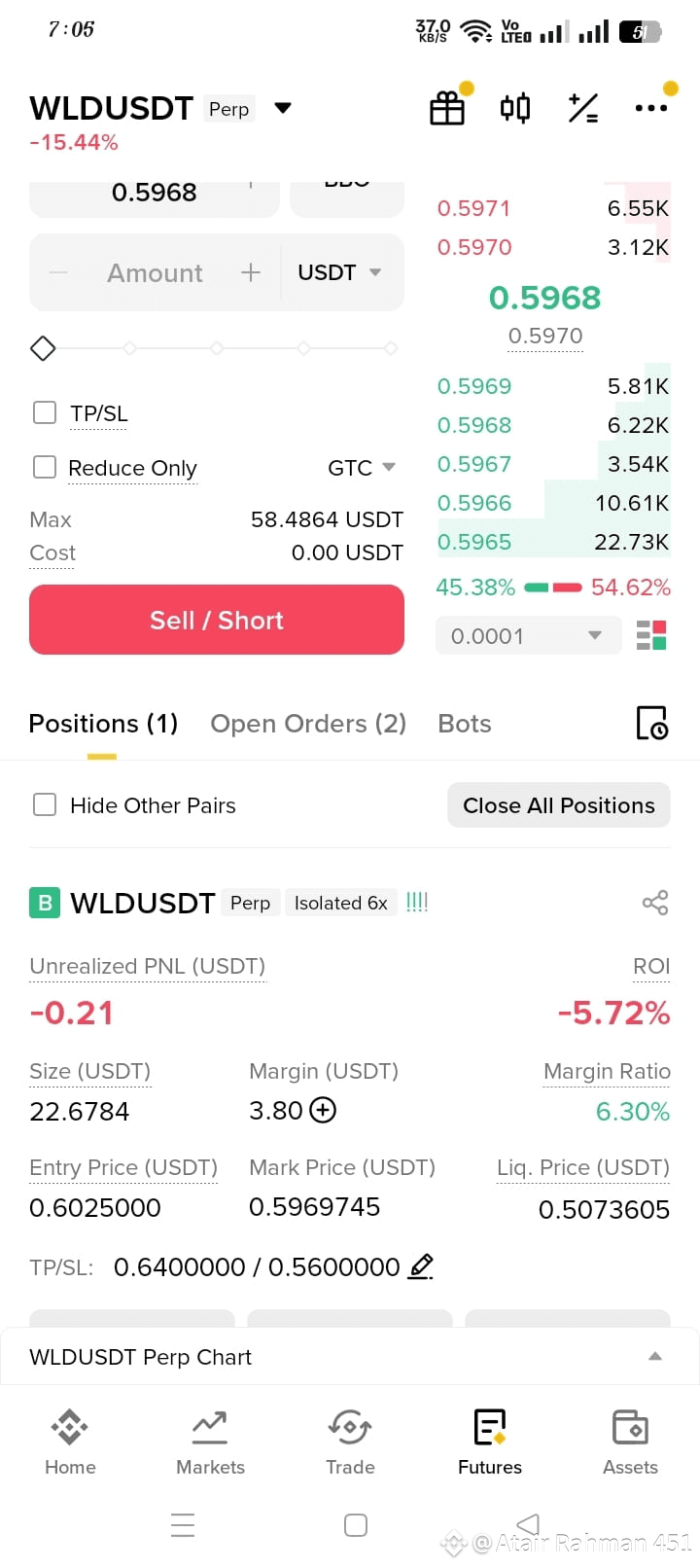Add margin with the plus circle icon

(322, 1110)
